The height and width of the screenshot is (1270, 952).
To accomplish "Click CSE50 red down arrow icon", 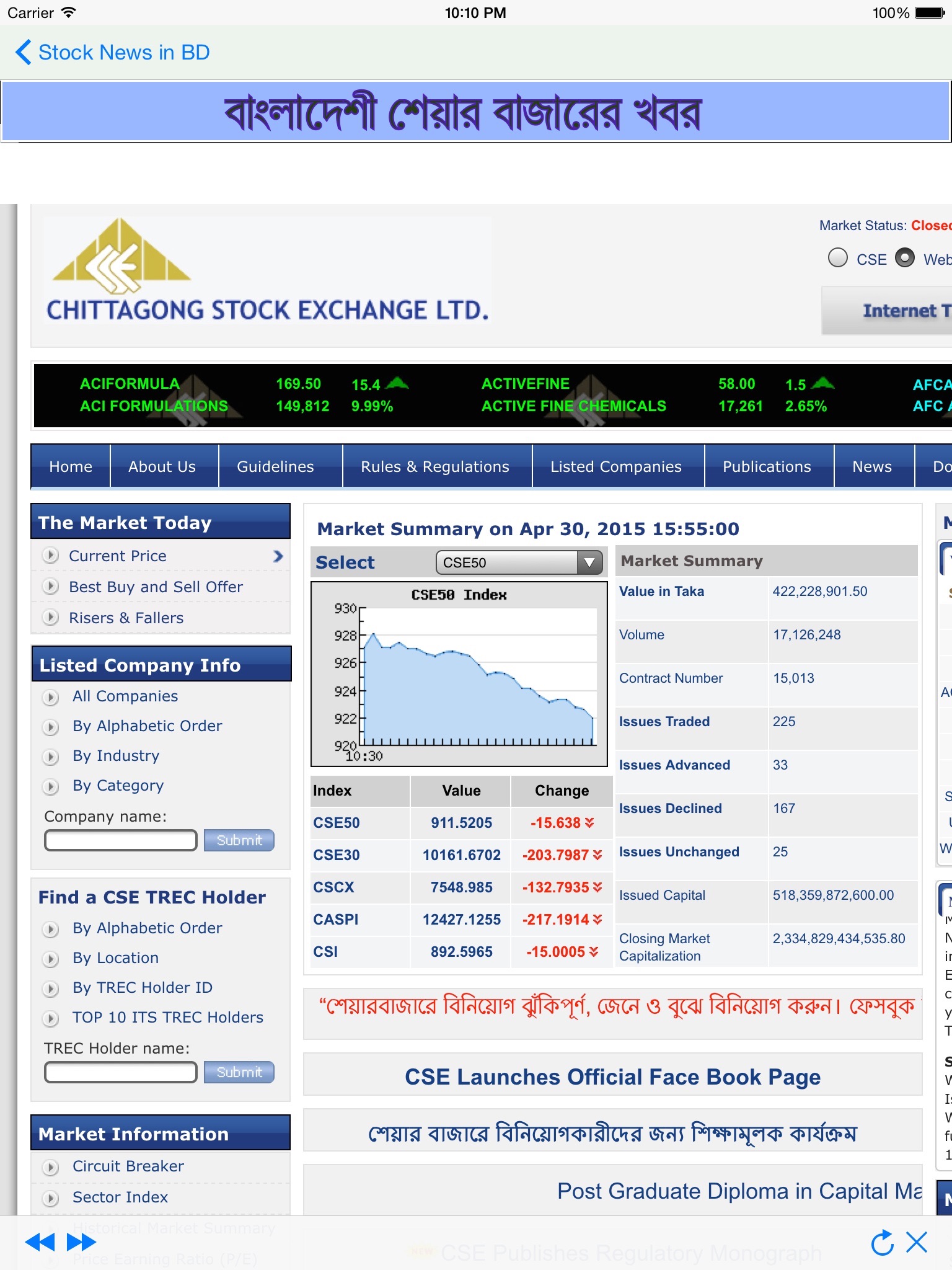I will [x=589, y=822].
